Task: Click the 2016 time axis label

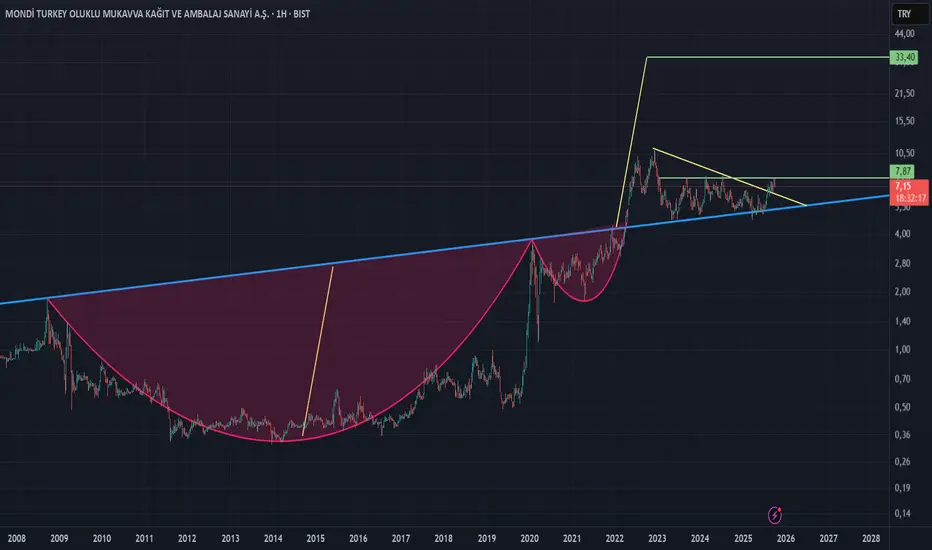Action: click(x=358, y=539)
